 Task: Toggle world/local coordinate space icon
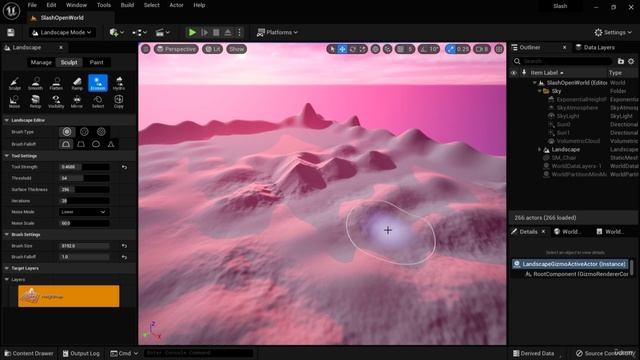click(x=376, y=49)
